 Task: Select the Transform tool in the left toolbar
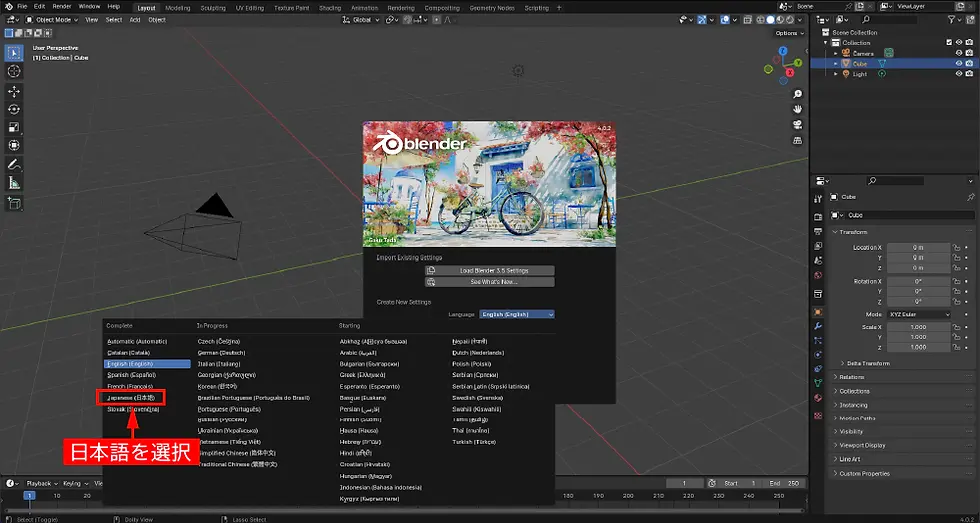[14, 146]
